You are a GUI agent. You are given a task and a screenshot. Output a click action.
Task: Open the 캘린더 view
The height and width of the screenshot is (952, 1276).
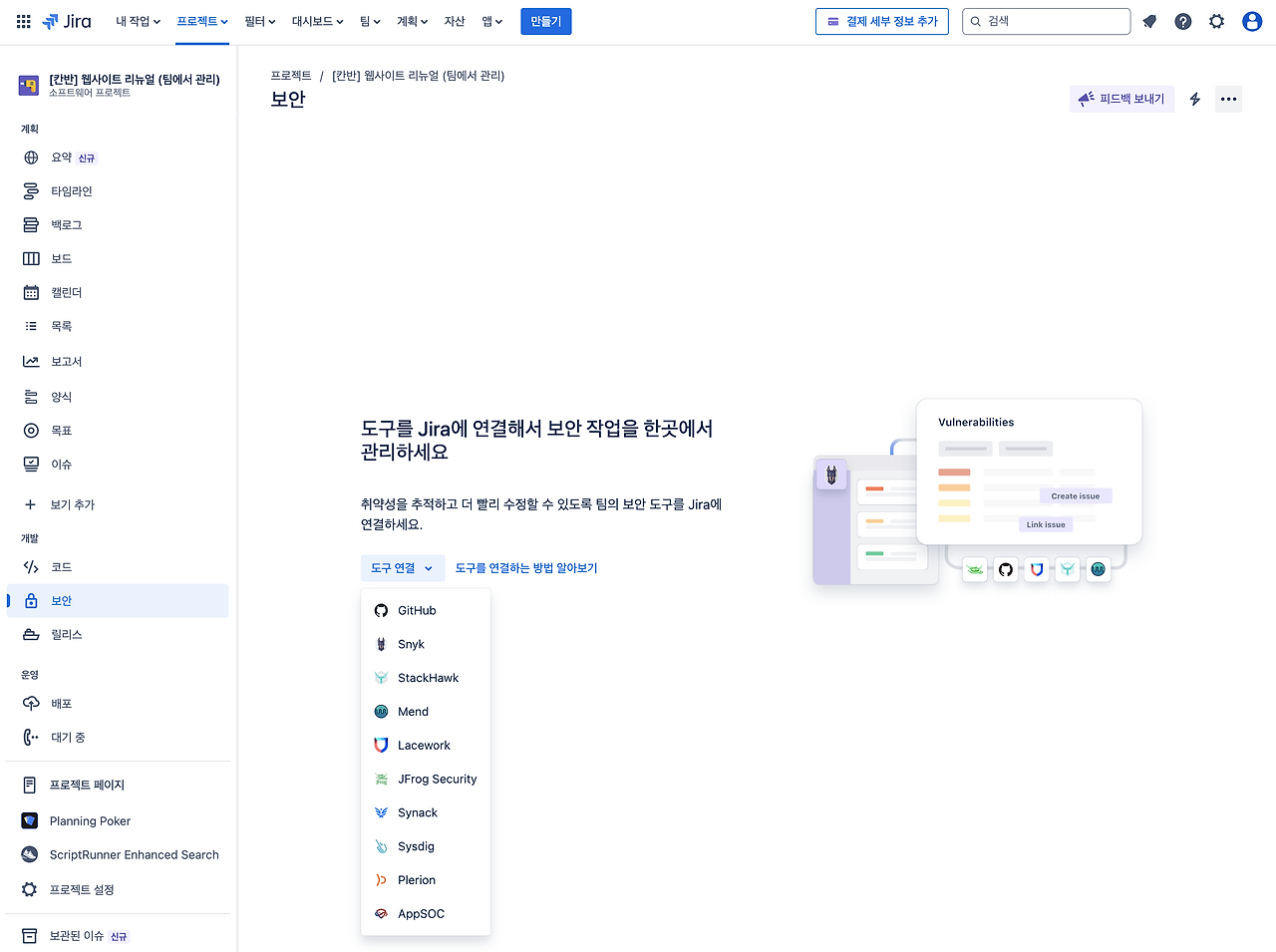118,292
